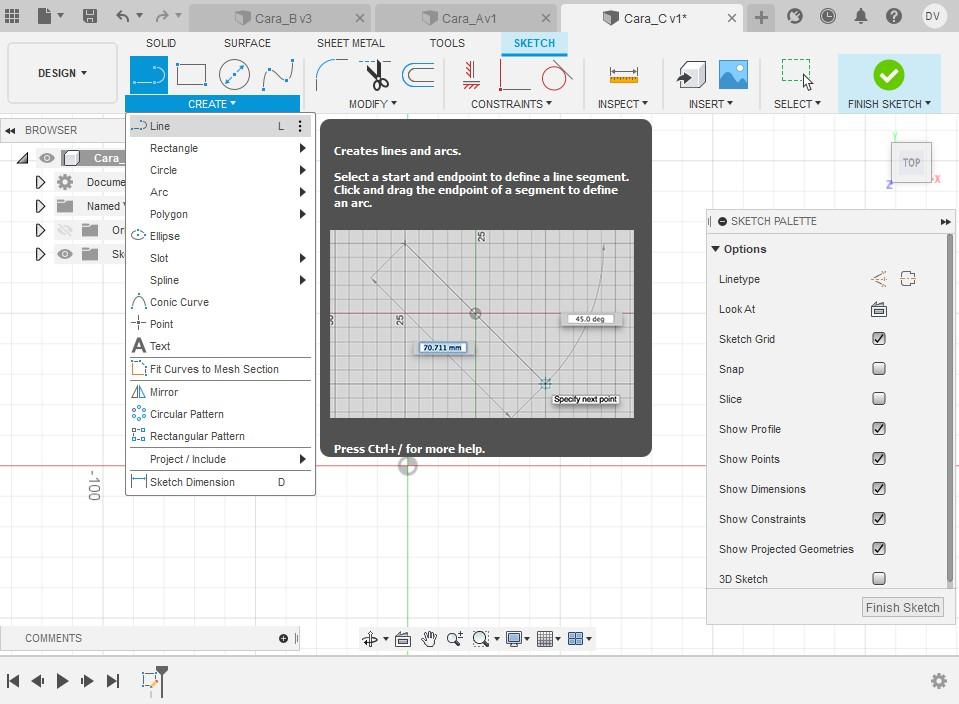Select the Center Diameter Circle tool icon
This screenshot has height=704, width=959.
coord(234,75)
